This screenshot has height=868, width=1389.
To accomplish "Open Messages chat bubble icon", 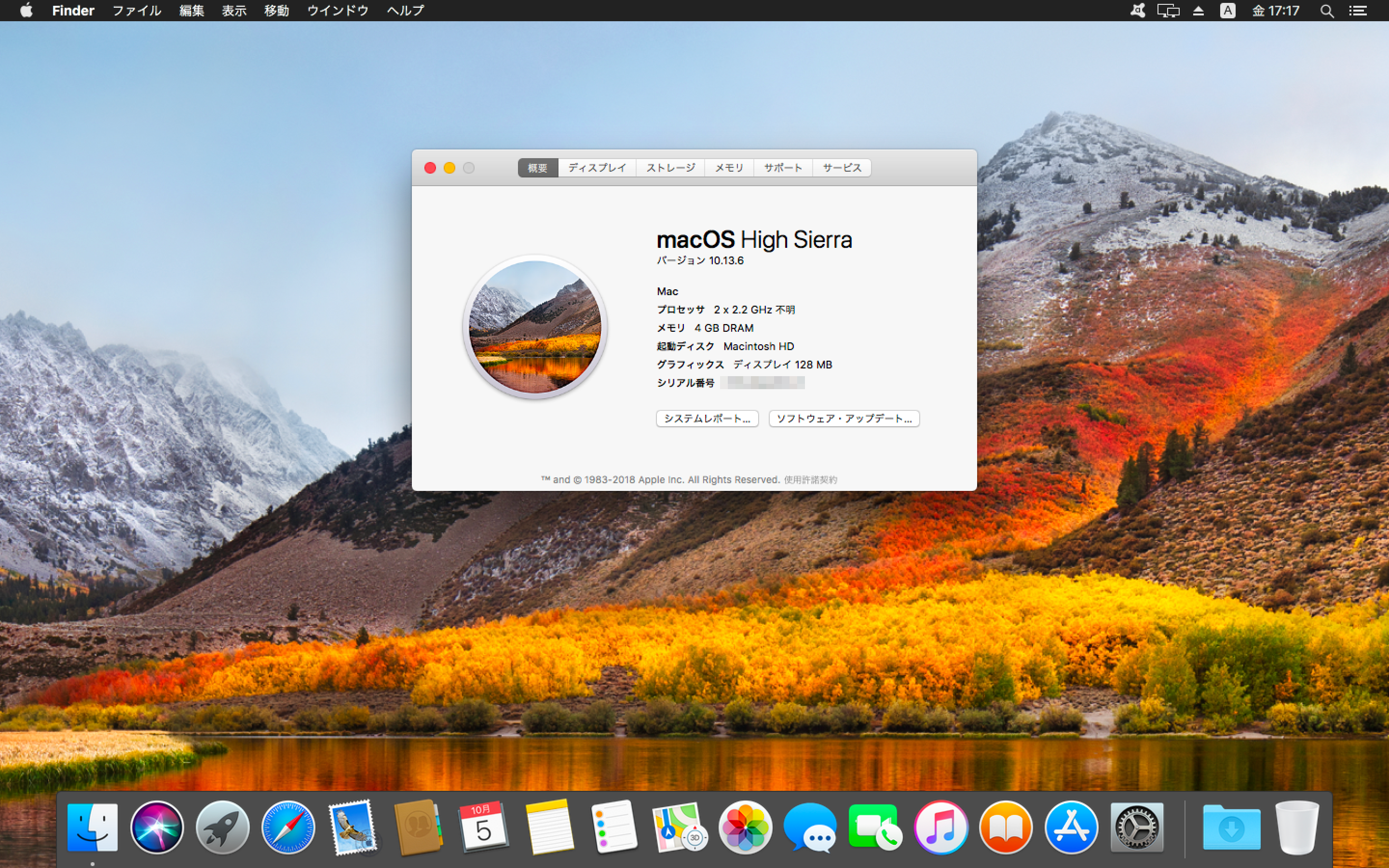I will pos(810,827).
